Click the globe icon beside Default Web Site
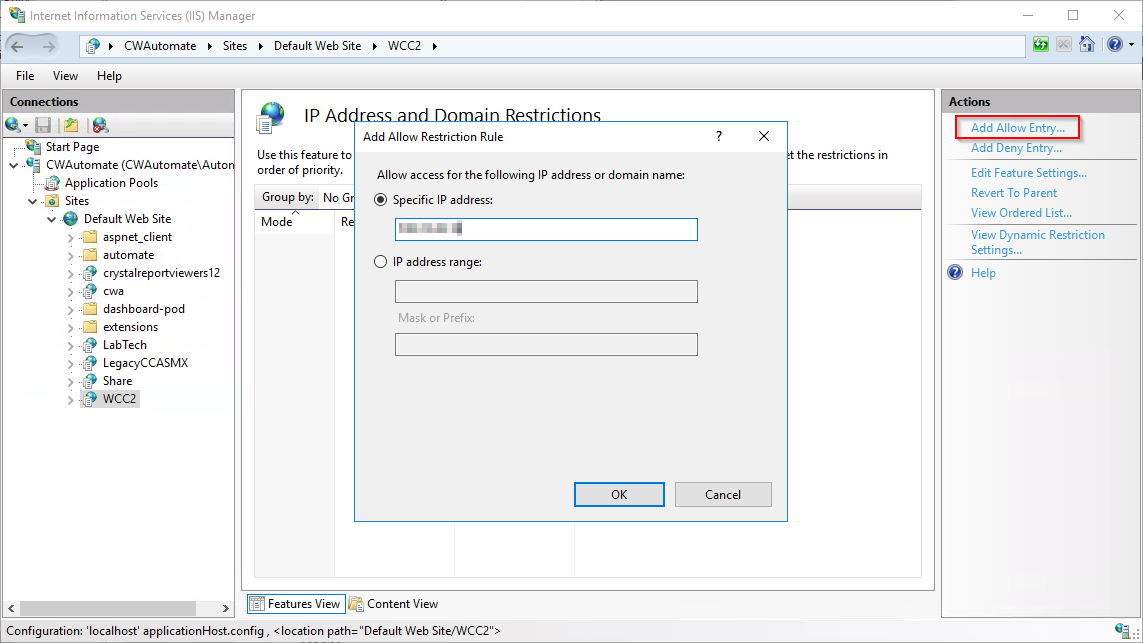The image size is (1143, 643). point(71,219)
